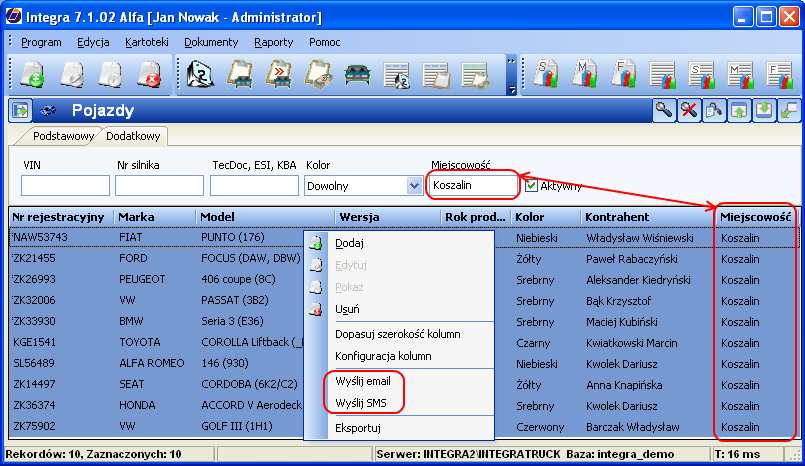805x466 pixels.
Task: Click the Miejscowość field containing Koszalin
Action: click(x=472, y=185)
